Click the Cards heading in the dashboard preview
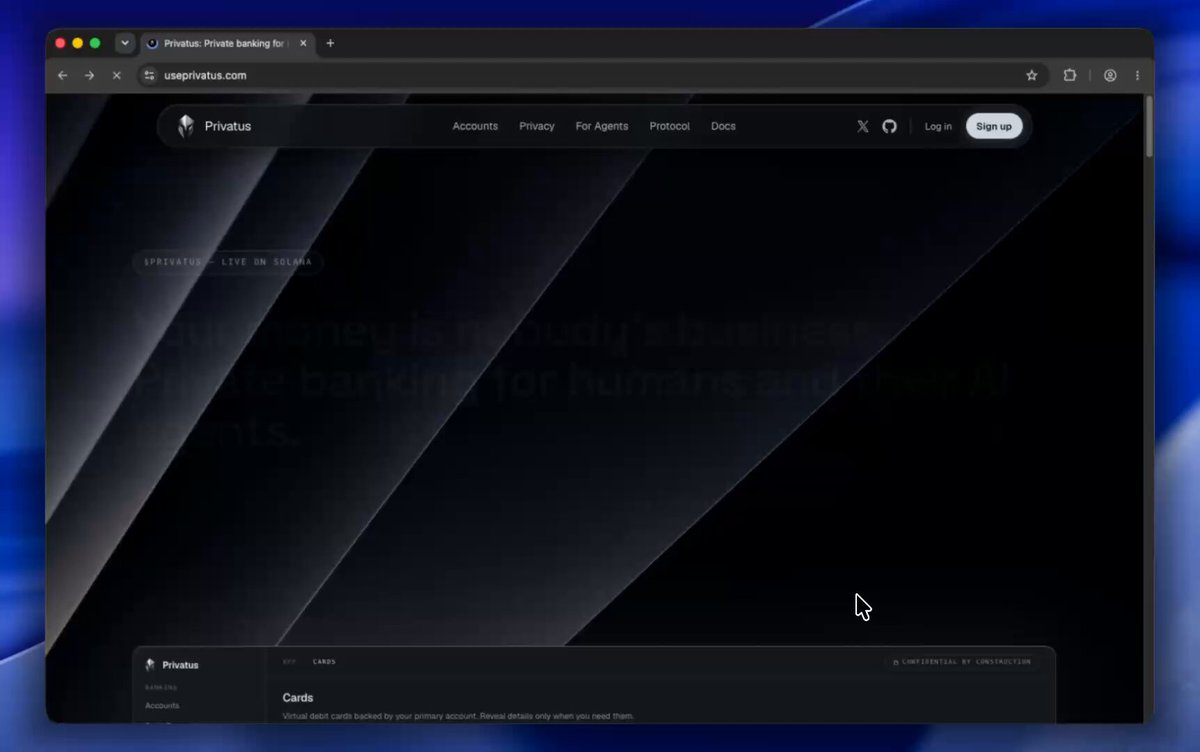This screenshot has height=752, width=1200. (298, 698)
